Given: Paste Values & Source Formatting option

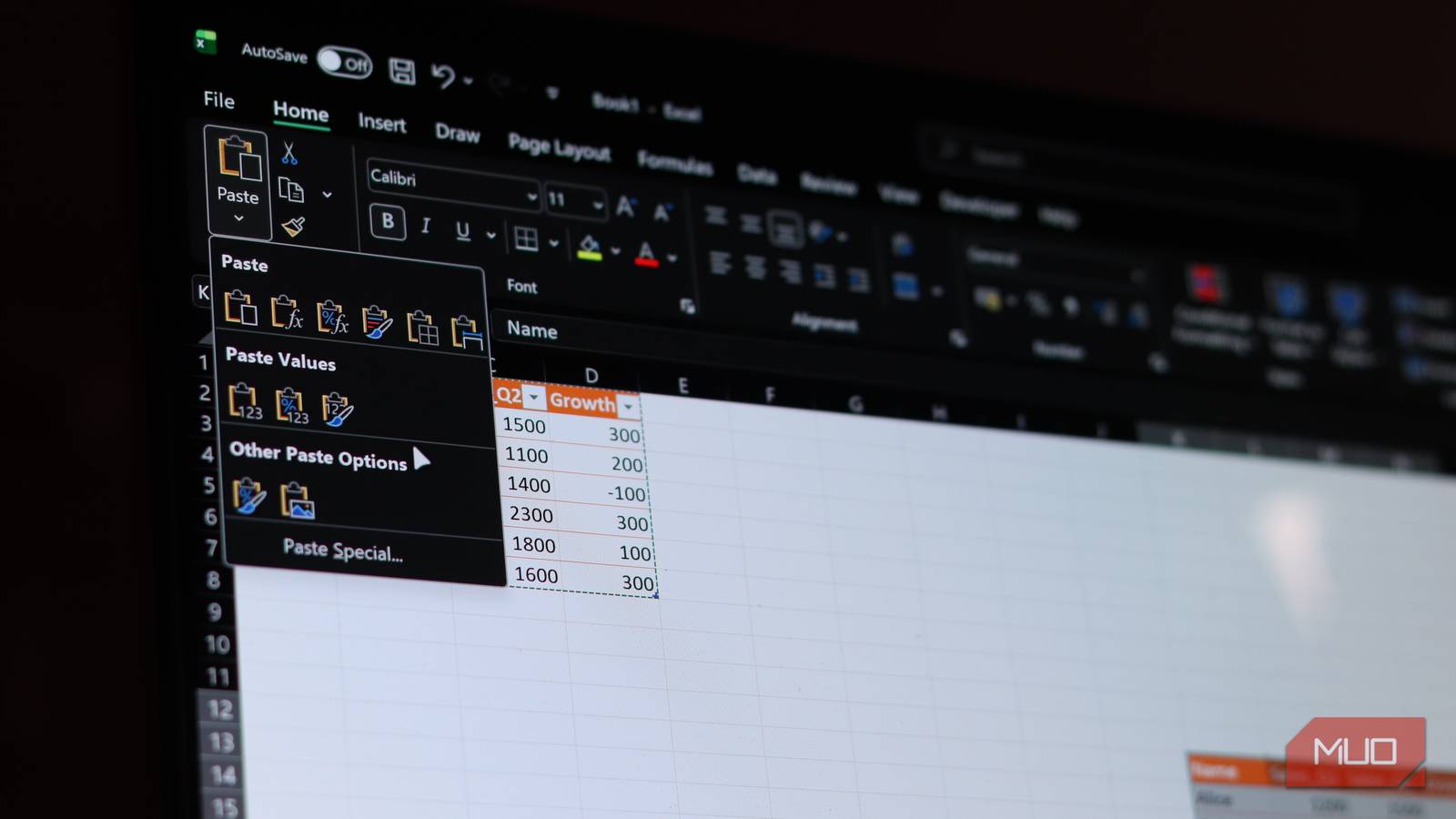Looking at the screenshot, I should coord(337,410).
